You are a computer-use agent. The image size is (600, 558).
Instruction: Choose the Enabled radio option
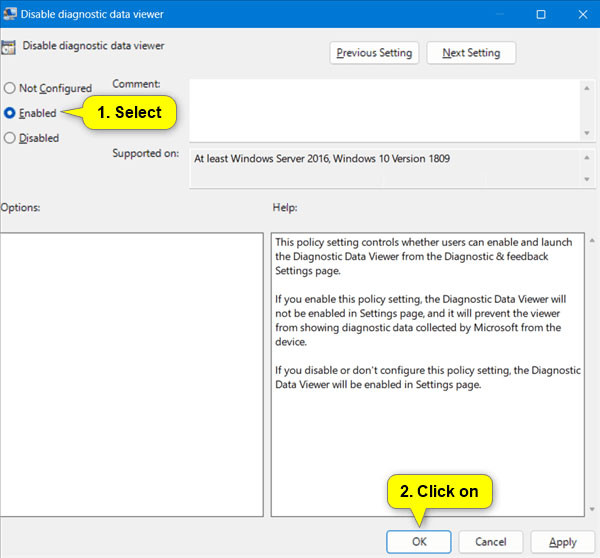[10, 113]
